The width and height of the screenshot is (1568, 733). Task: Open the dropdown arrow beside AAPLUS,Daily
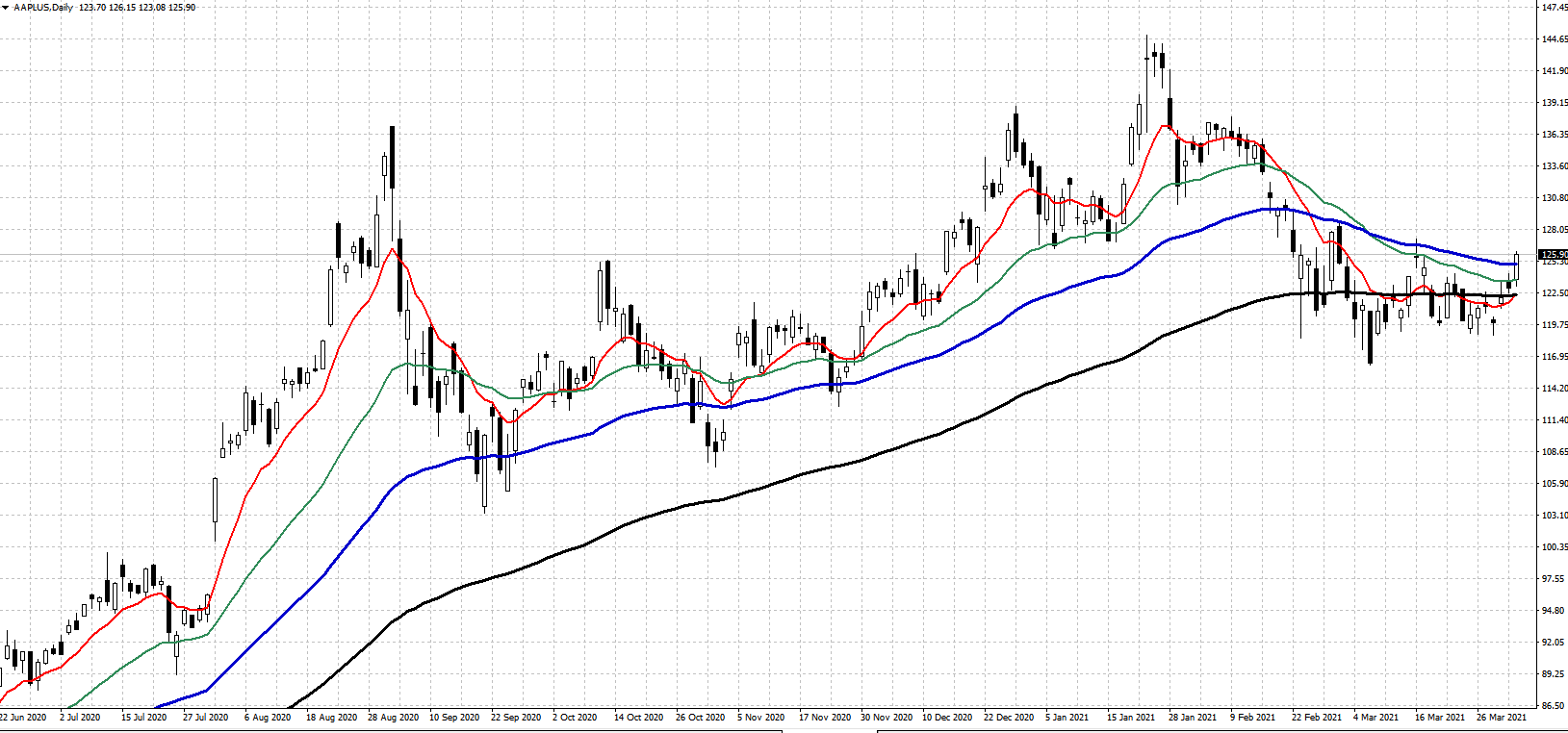tap(6, 8)
